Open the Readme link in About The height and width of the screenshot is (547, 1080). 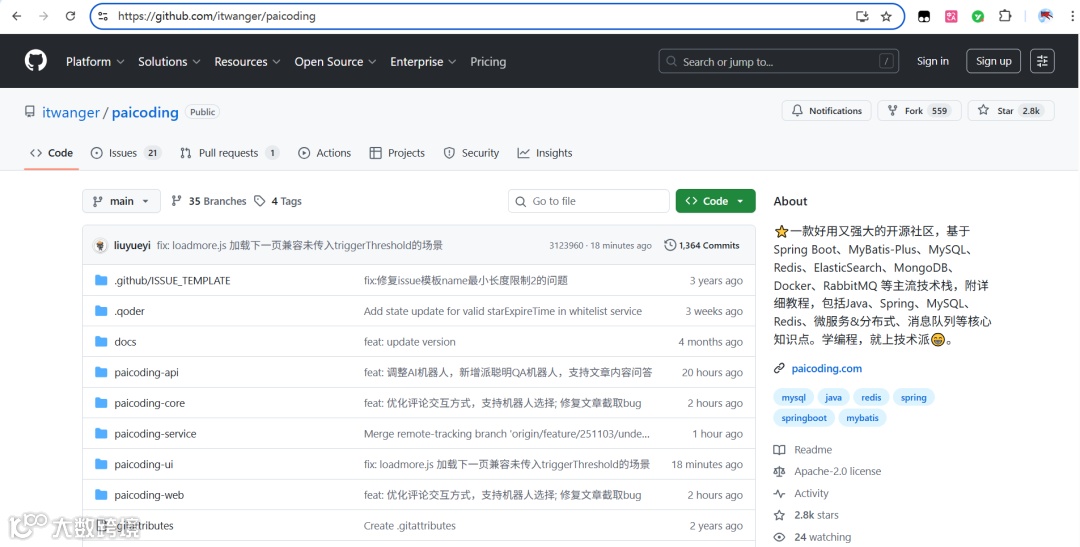(813, 450)
